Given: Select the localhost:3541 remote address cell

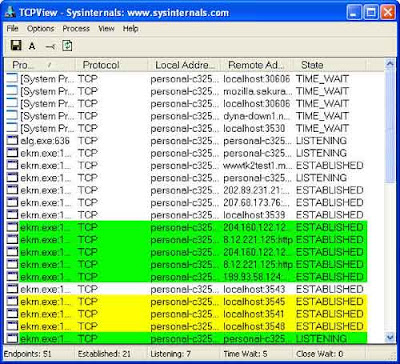Looking at the screenshot, I should [x=253, y=314].
